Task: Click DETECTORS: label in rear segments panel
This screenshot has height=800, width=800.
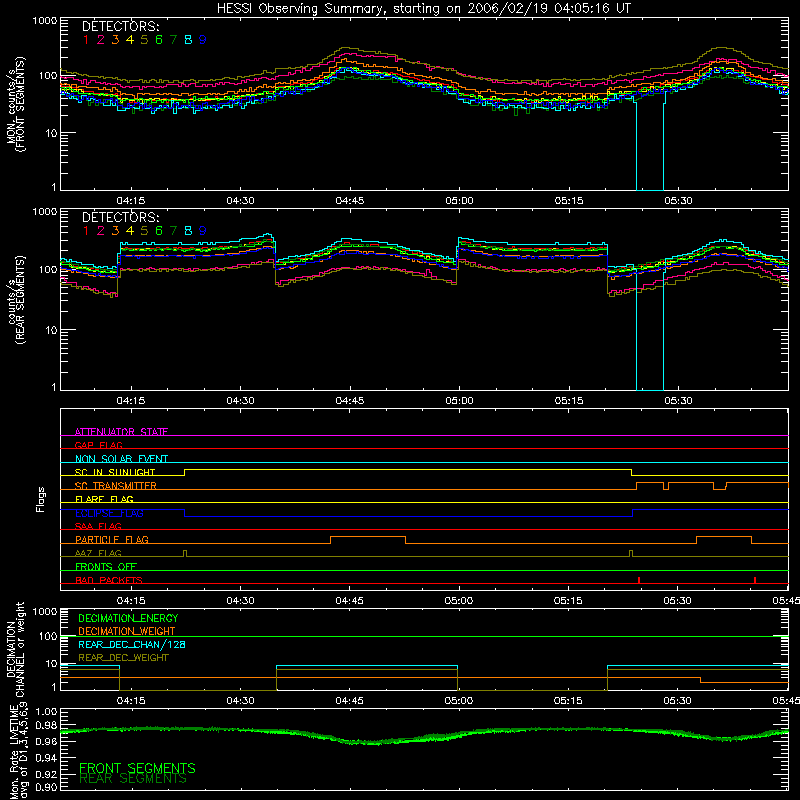Action: tap(120, 217)
